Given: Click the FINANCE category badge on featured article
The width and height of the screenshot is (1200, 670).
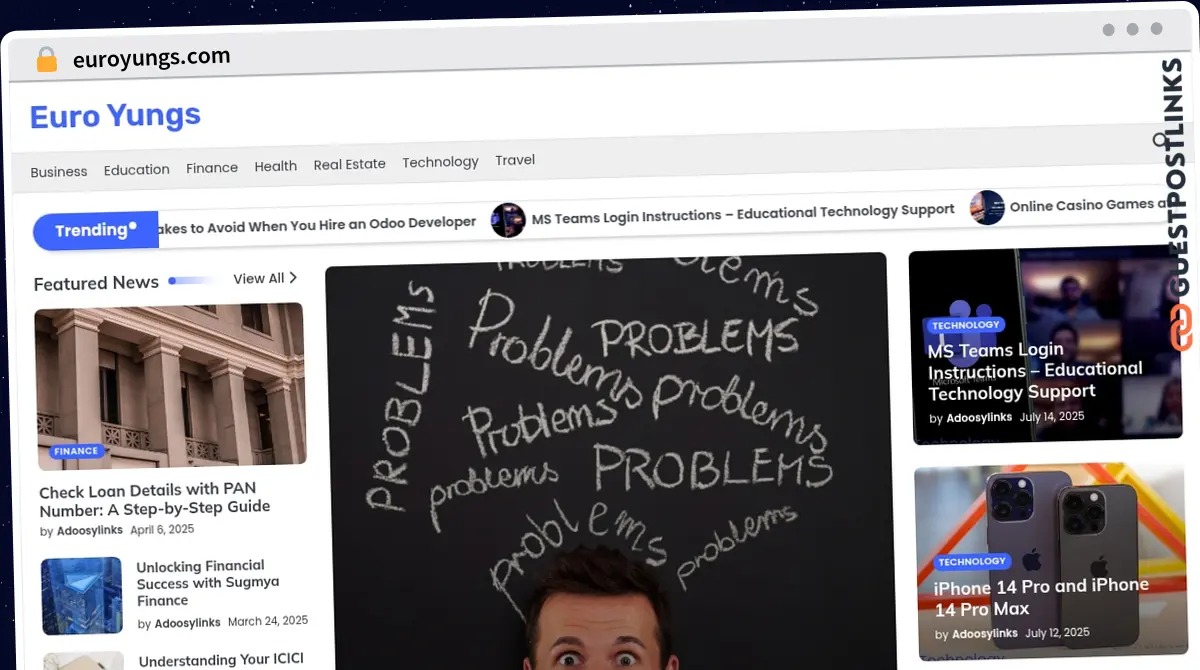Looking at the screenshot, I should click(x=75, y=451).
